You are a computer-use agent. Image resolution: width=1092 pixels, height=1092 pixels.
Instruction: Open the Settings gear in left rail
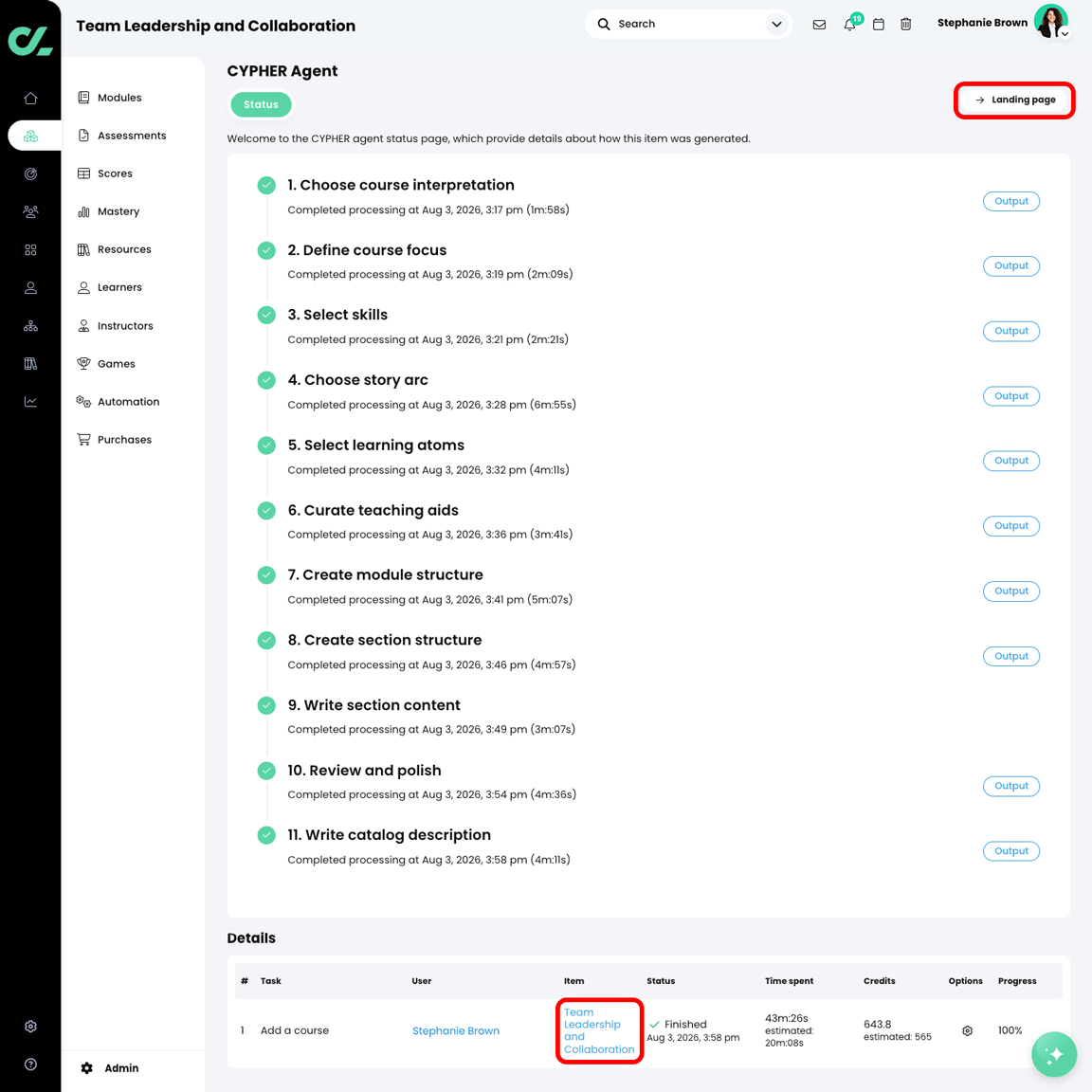[x=30, y=1027]
